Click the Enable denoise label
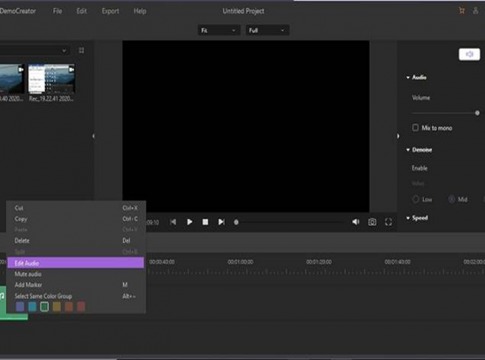 point(420,168)
